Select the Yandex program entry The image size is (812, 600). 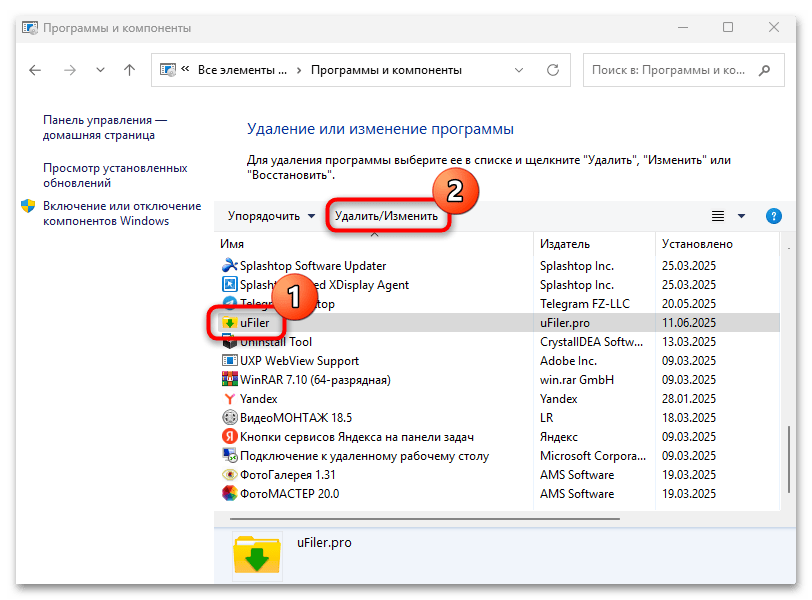click(258, 399)
